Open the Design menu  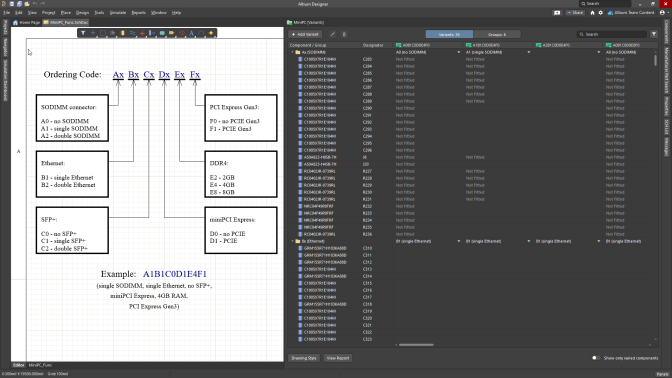click(x=82, y=13)
